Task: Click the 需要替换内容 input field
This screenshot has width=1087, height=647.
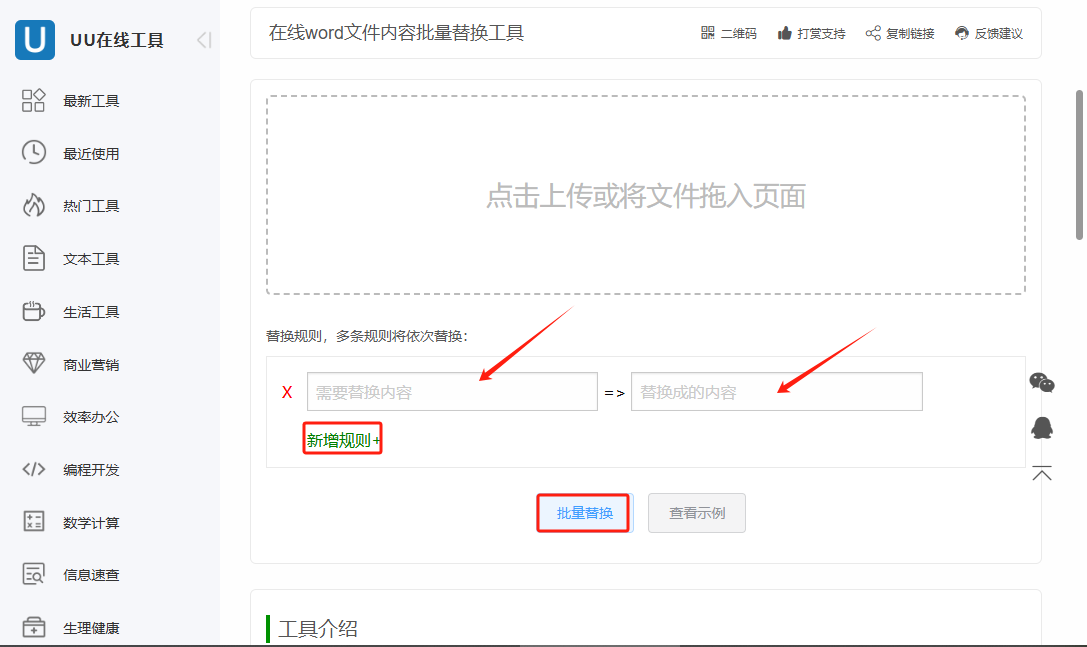Action: click(x=452, y=391)
